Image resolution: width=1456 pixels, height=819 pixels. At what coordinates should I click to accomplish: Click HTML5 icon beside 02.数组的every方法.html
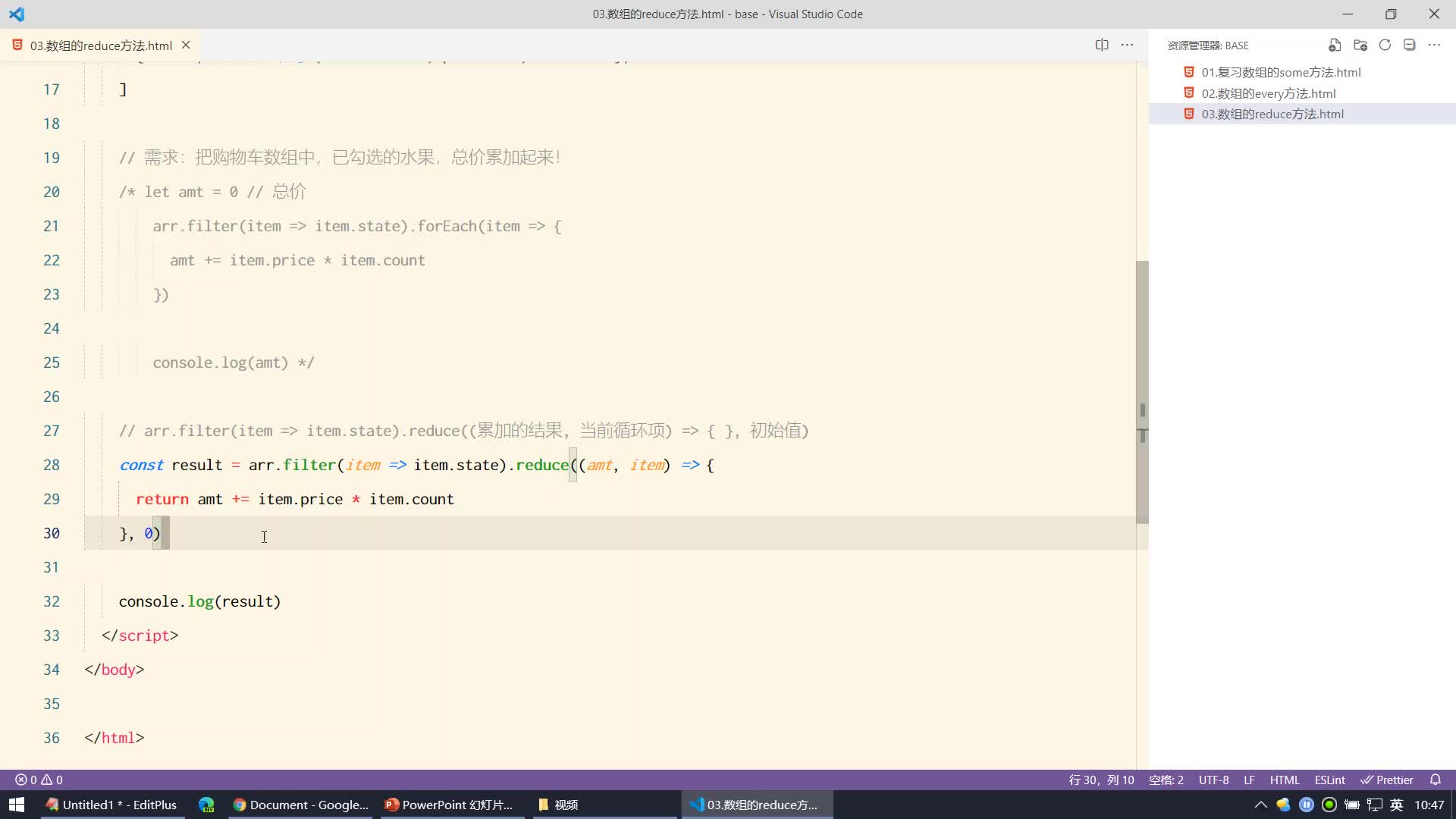tap(1189, 93)
